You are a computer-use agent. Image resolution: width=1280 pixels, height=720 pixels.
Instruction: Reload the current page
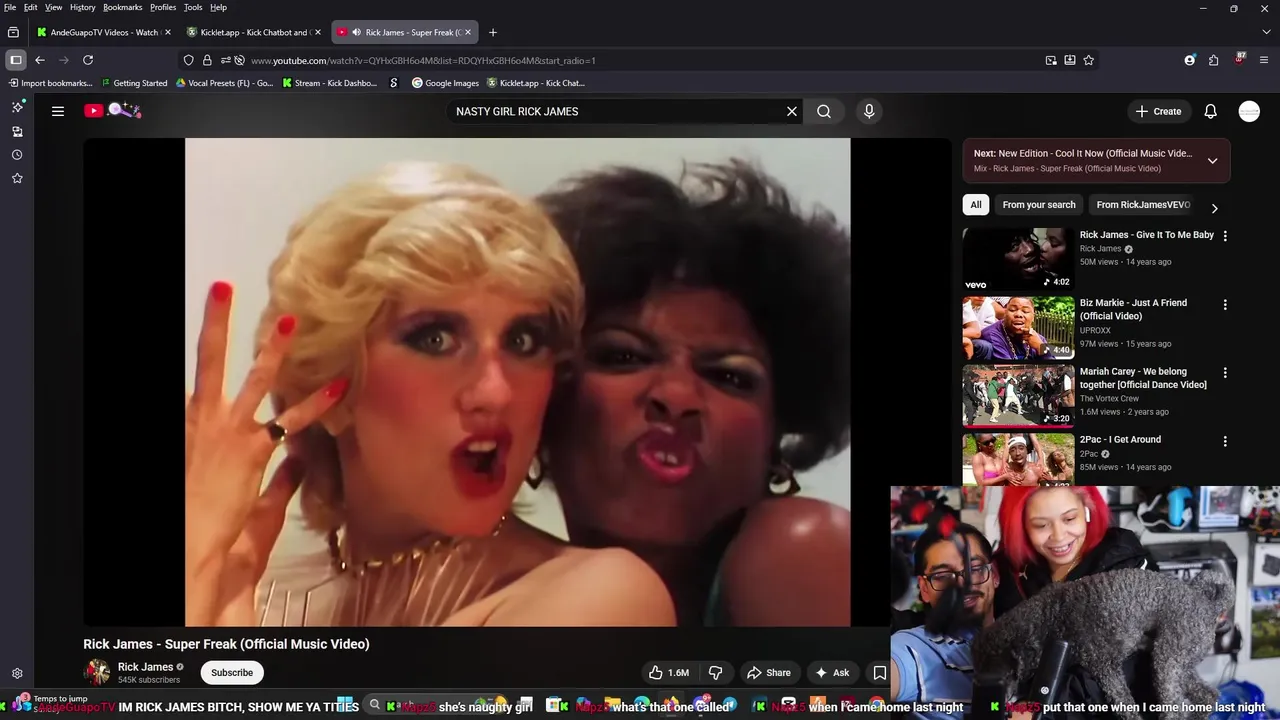tap(88, 60)
